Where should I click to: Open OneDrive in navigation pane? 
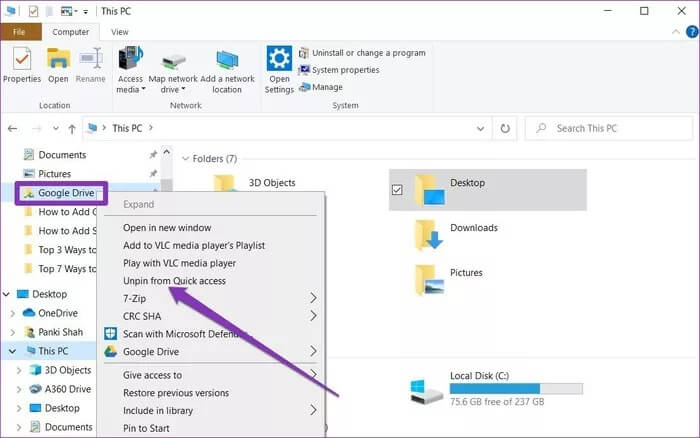tap(50, 313)
